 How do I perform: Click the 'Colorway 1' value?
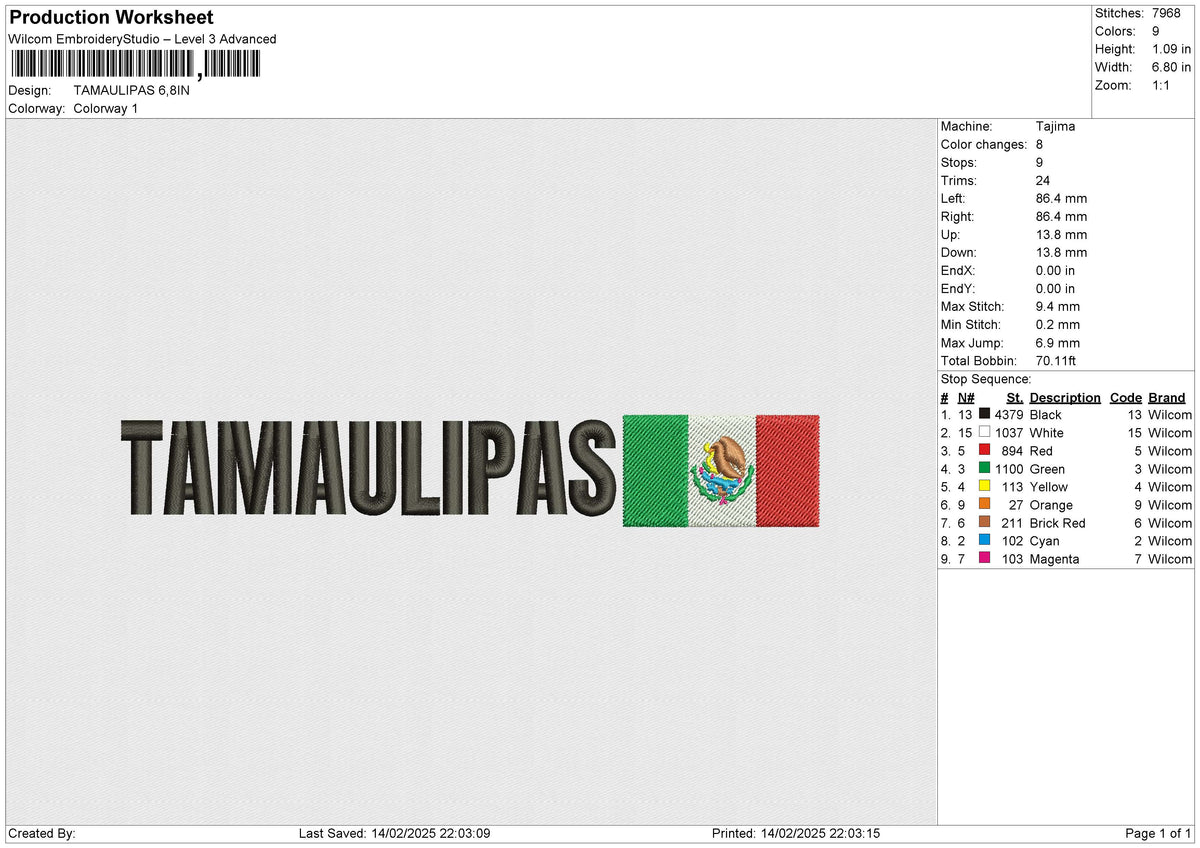pos(106,108)
